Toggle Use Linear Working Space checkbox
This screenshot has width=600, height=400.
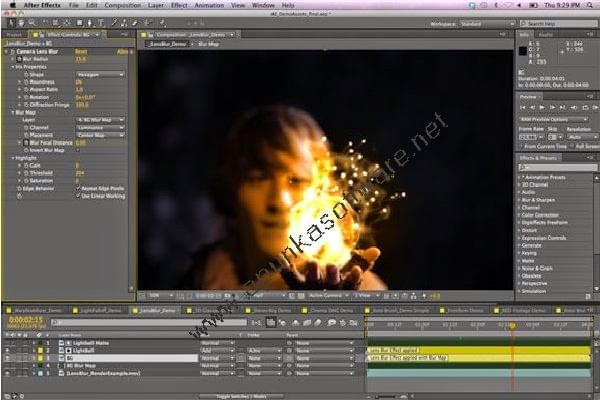tap(78, 196)
